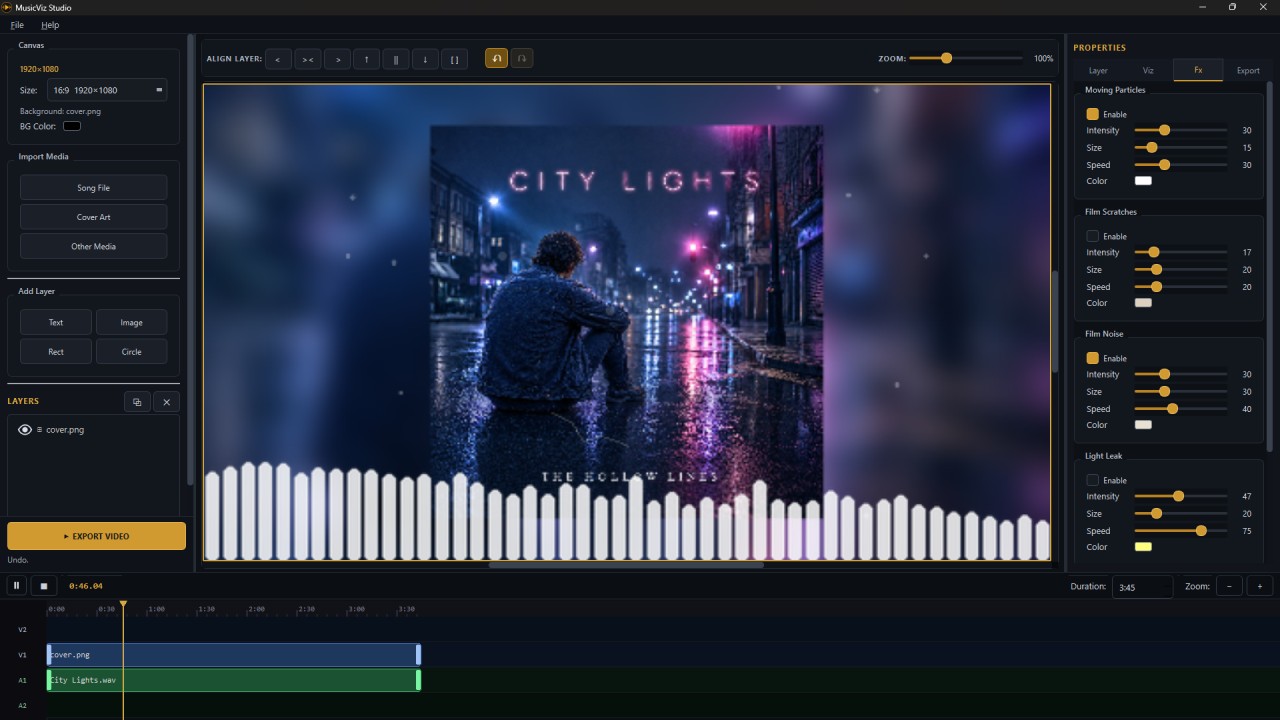This screenshot has width=1280, height=720.
Task: Open the Export tab
Action: point(1248,71)
